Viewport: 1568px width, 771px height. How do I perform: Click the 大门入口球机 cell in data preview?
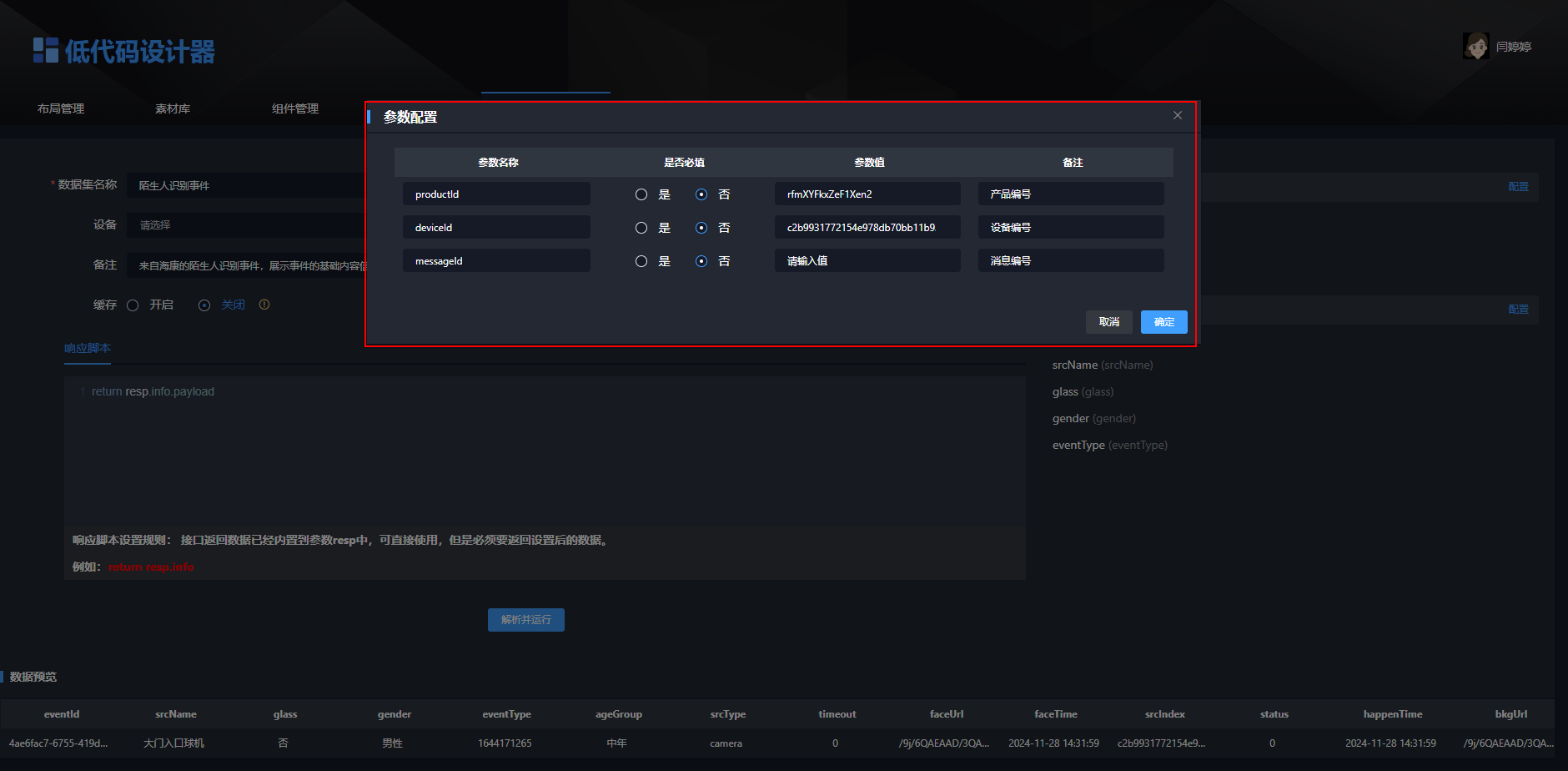tap(173, 743)
